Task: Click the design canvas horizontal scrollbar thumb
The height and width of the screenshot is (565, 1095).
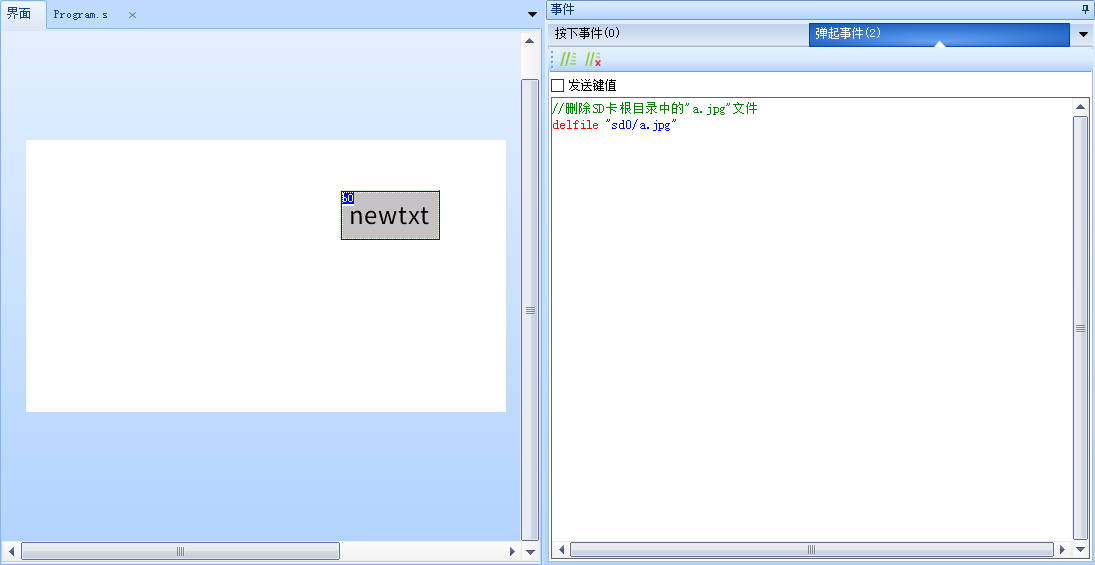Action: click(180, 551)
